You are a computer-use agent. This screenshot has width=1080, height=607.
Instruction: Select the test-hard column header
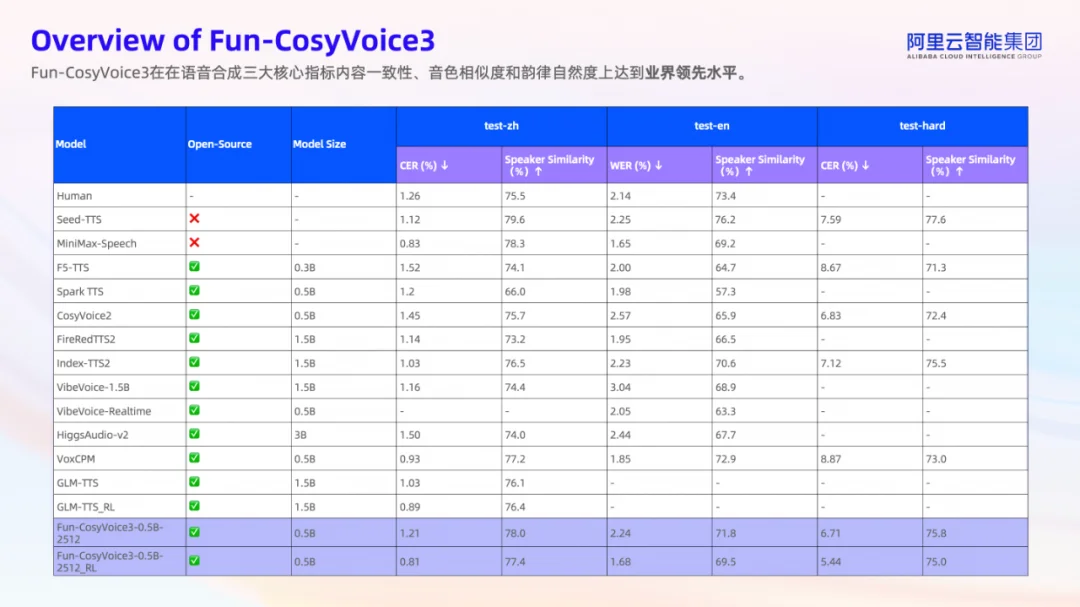click(x=922, y=126)
